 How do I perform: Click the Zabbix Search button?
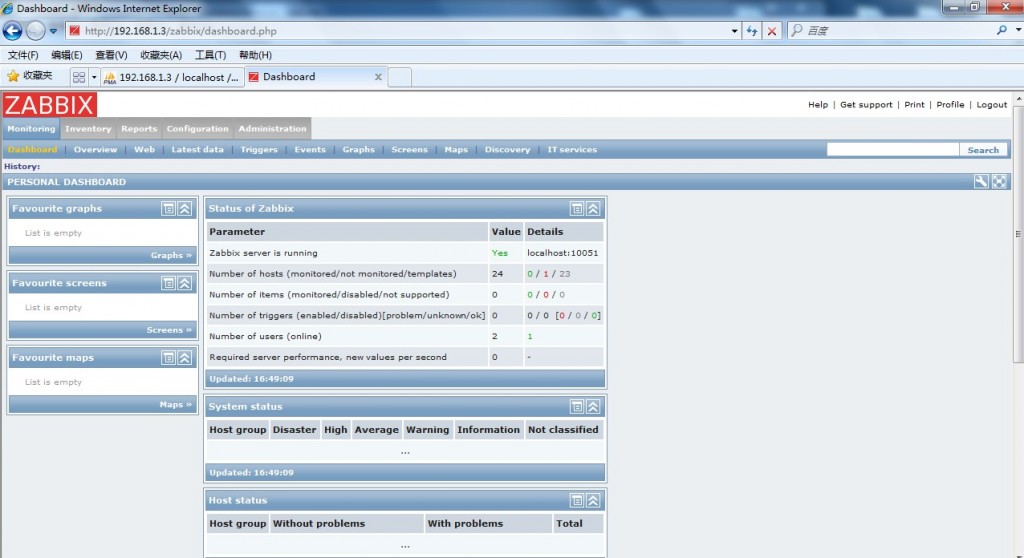(x=983, y=150)
